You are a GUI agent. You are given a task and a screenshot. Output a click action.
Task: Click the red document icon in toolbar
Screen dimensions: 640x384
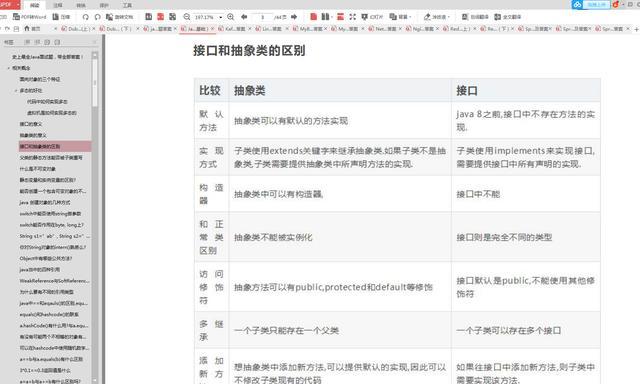pos(313,17)
